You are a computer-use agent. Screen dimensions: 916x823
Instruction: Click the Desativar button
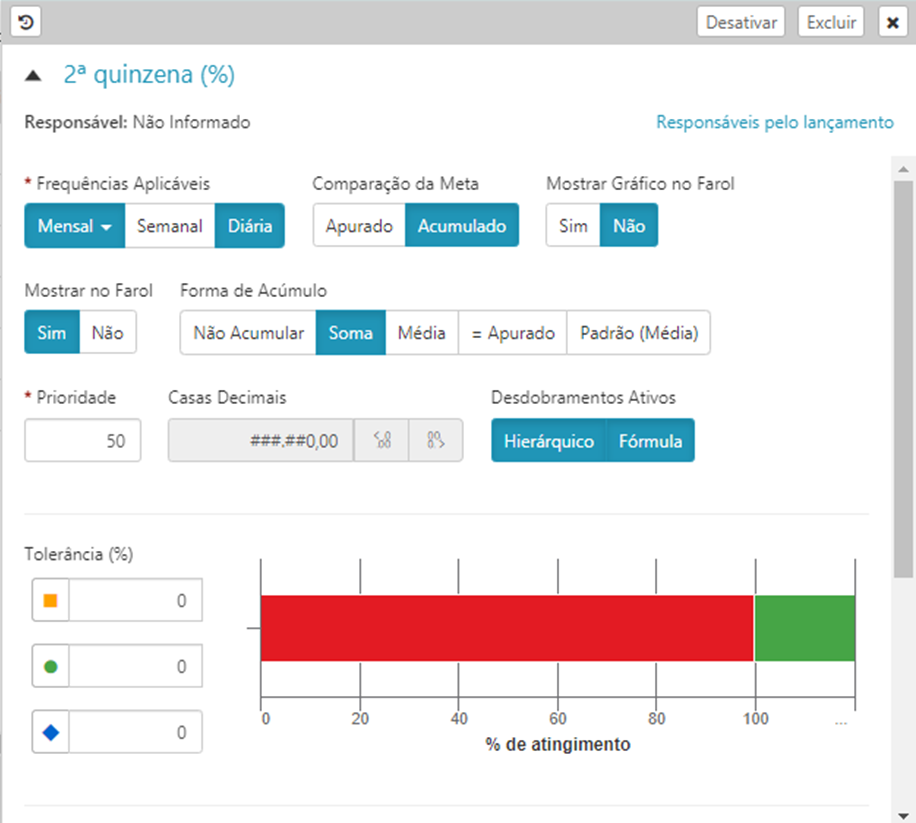(741, 22)
